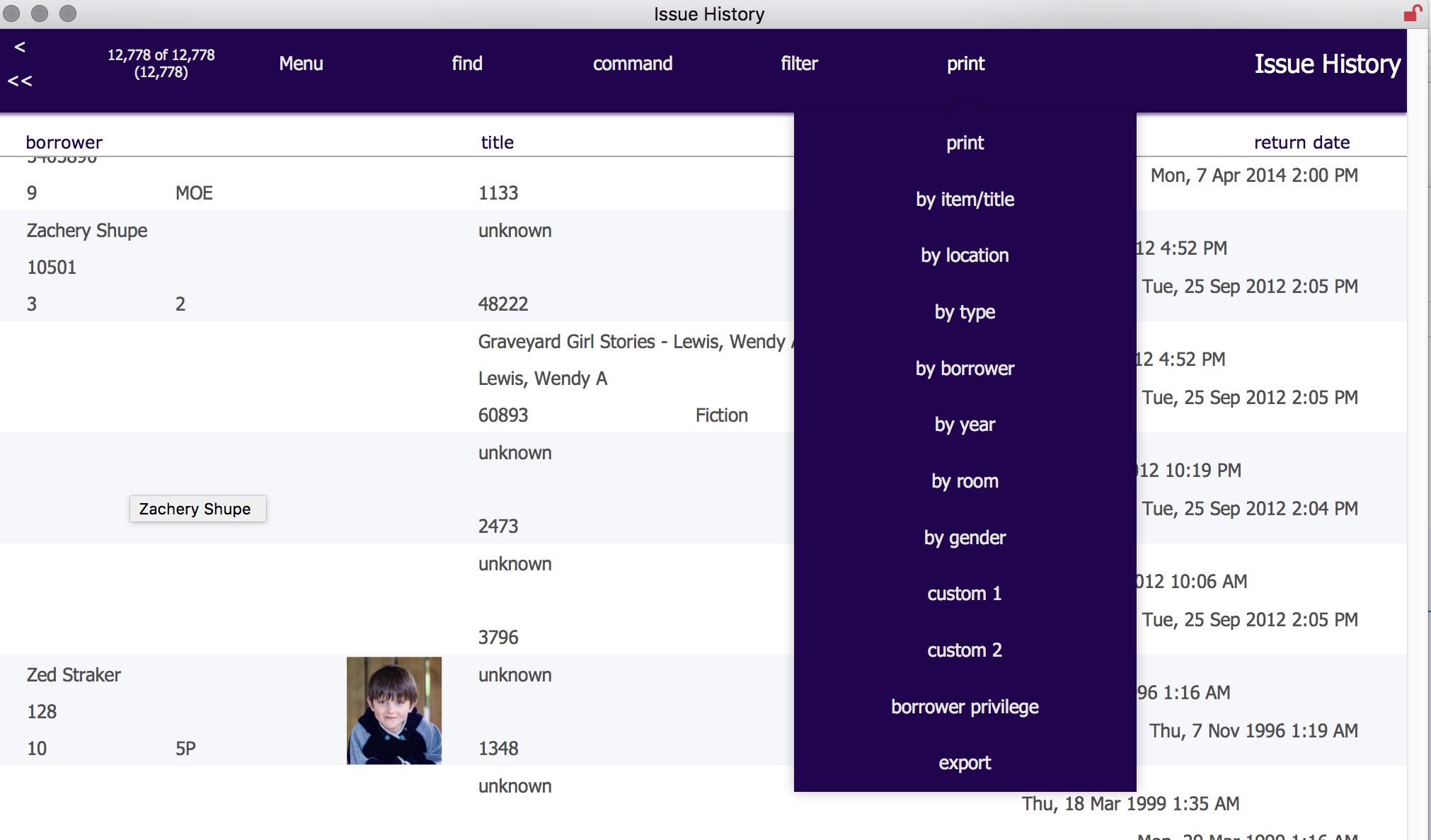The height and width of the screenshot is (840, 1431).
Task: Open the Menu dropdown in toolbar
Action: [301, 64]
